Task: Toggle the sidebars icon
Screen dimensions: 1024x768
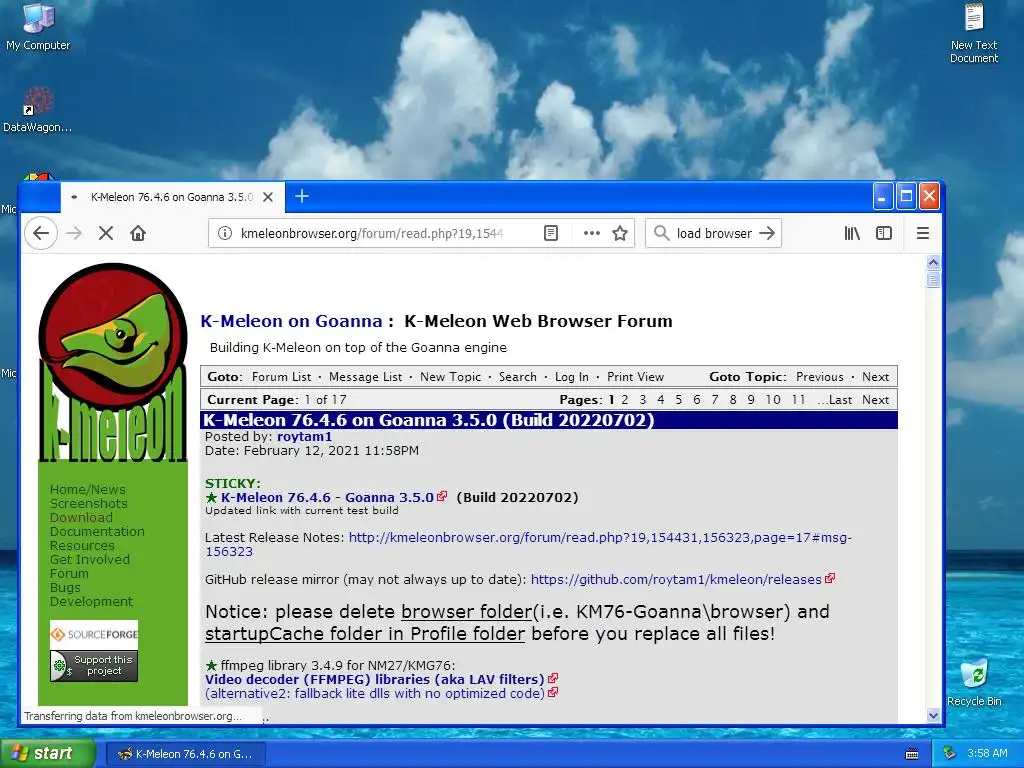Action: (x=884, y=233)
